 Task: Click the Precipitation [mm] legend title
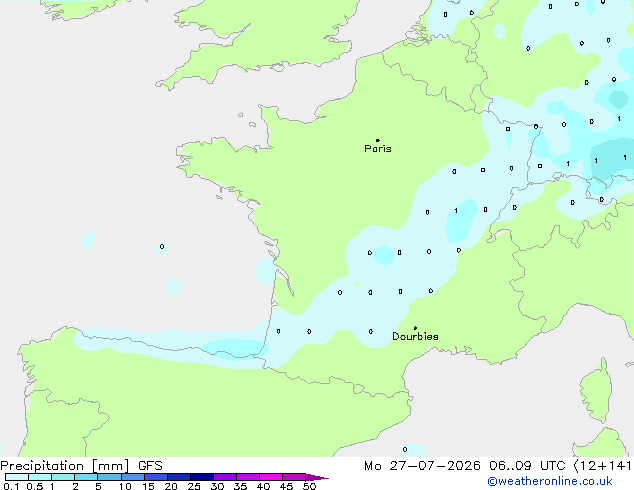point(65,466)
